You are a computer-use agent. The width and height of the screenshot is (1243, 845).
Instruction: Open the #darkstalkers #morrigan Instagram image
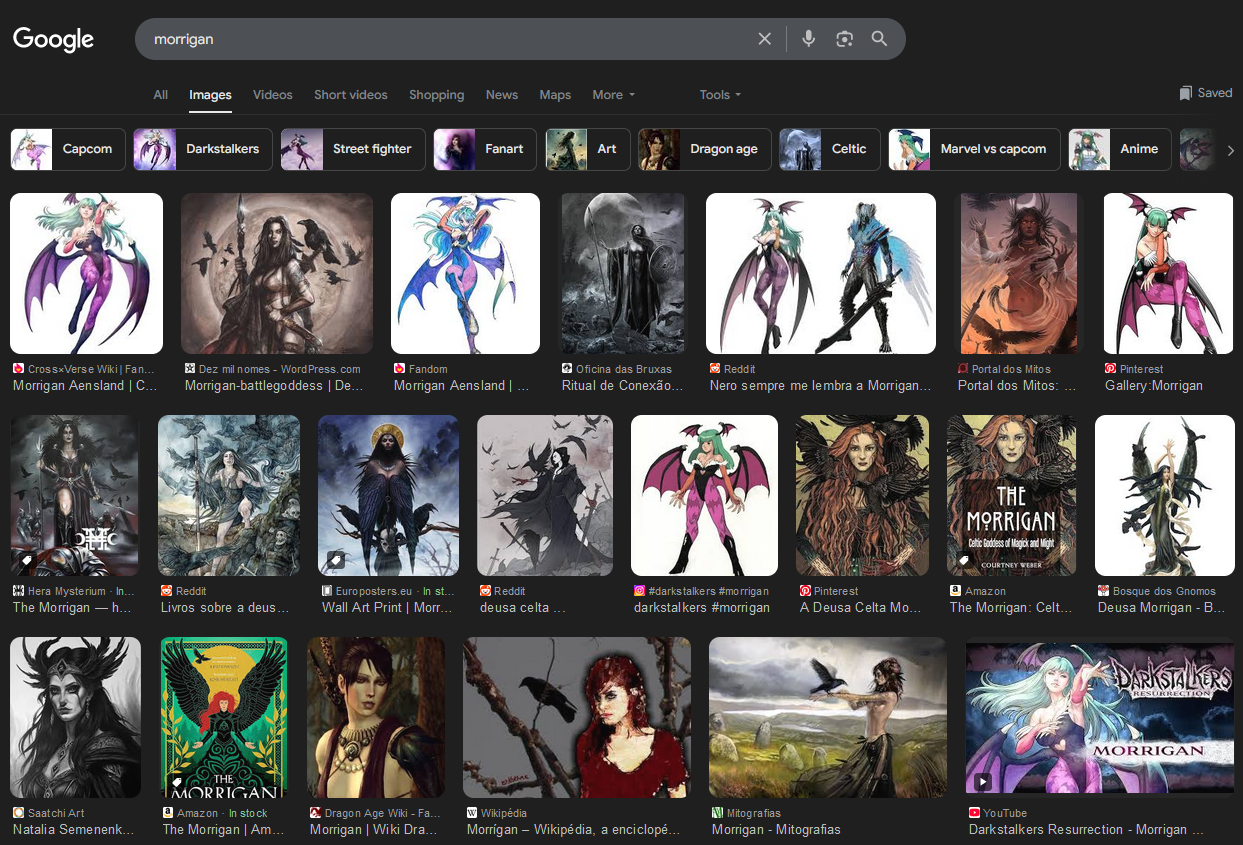pyautogui.click(x=704, y=495)
